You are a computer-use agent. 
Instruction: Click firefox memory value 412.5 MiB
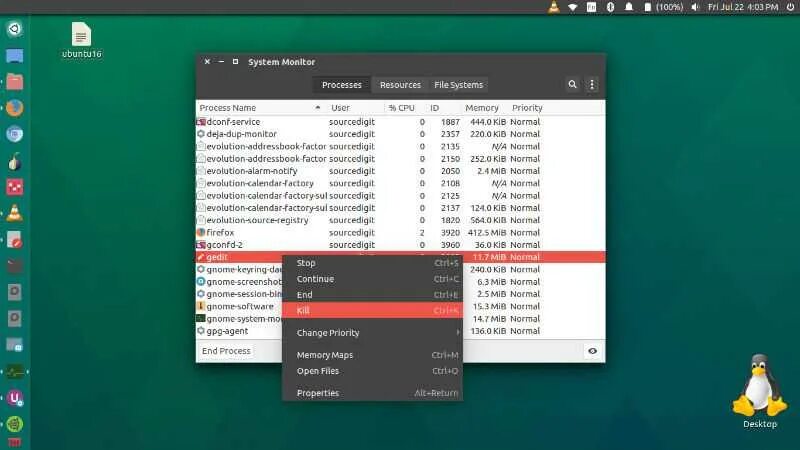487,233
